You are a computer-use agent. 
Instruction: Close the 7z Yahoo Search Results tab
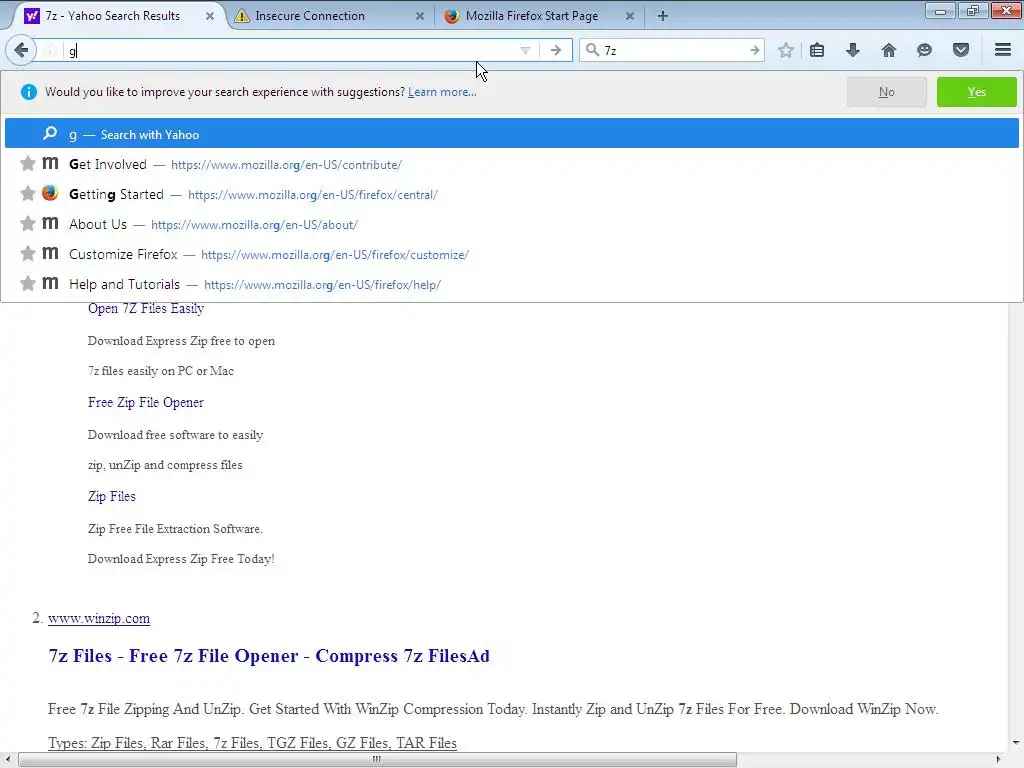[210, 16]
